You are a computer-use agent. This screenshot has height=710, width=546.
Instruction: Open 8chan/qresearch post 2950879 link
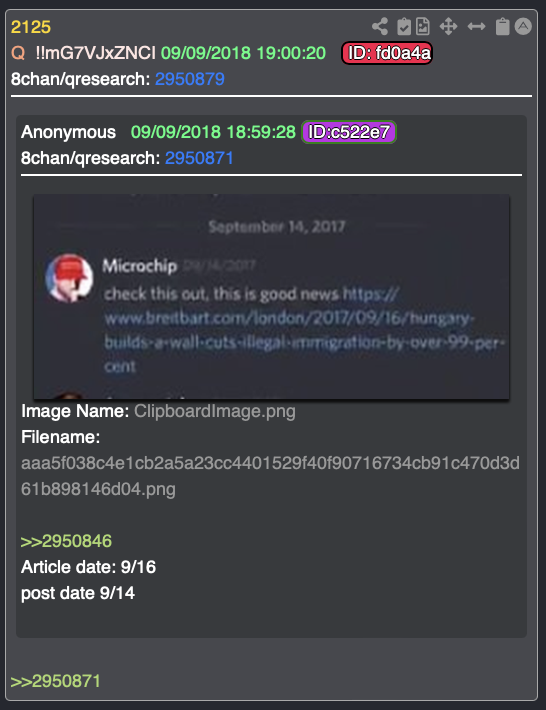[x=190, y=79]
